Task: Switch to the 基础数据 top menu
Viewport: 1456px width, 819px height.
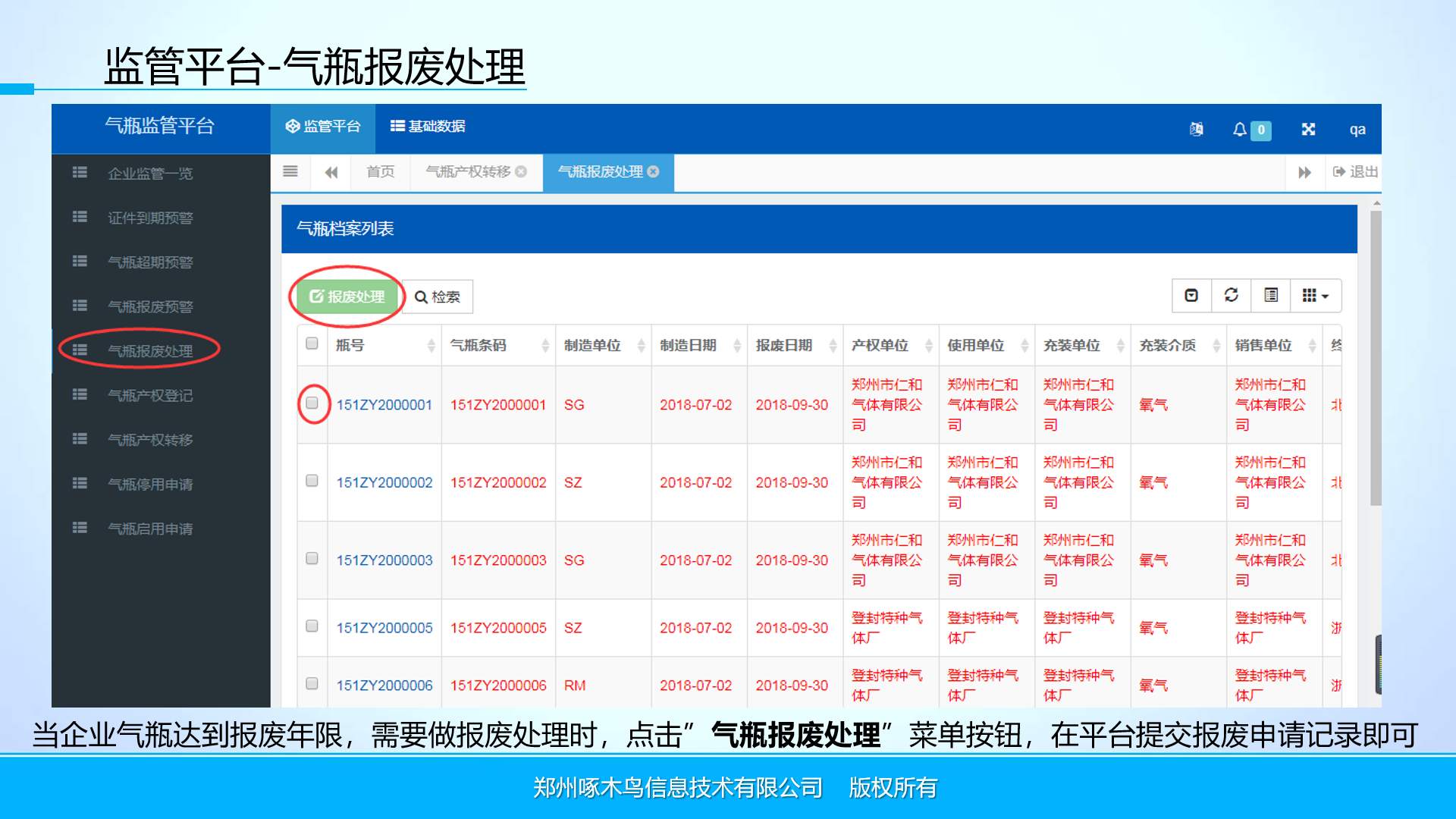Action: [428, 127]
